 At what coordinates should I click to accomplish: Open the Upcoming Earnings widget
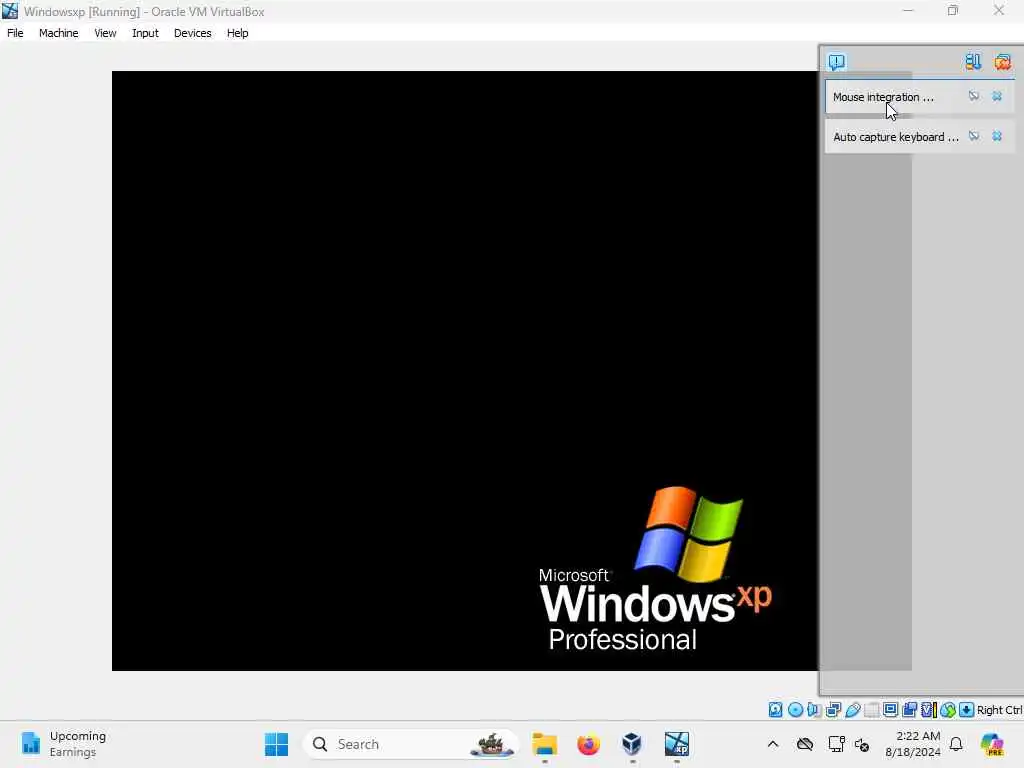point(64,744)
